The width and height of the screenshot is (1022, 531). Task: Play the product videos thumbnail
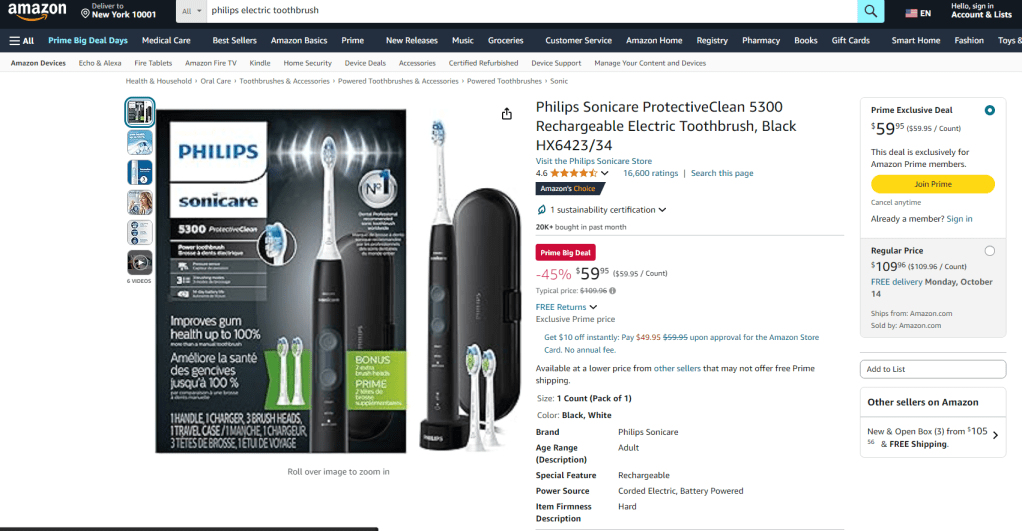[139, 263]
